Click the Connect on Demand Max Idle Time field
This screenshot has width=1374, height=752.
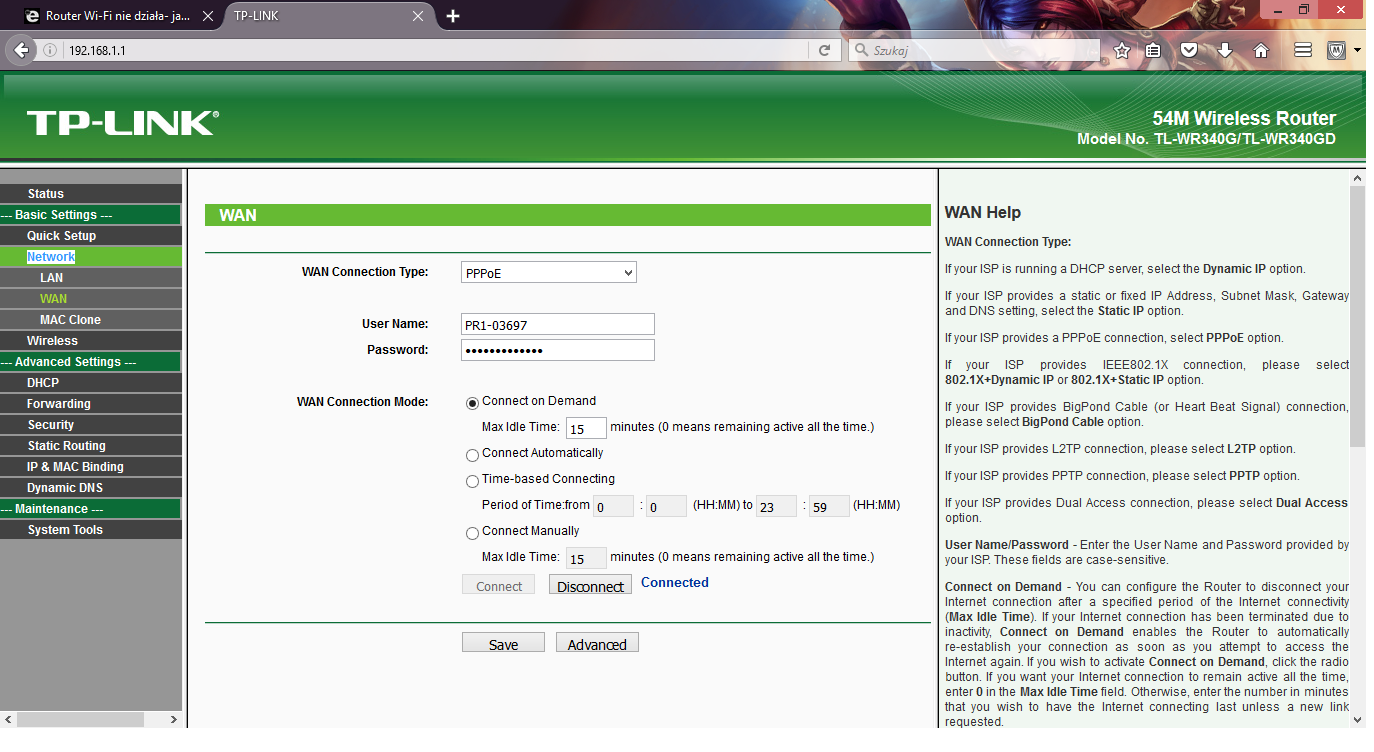coord(586,428)
